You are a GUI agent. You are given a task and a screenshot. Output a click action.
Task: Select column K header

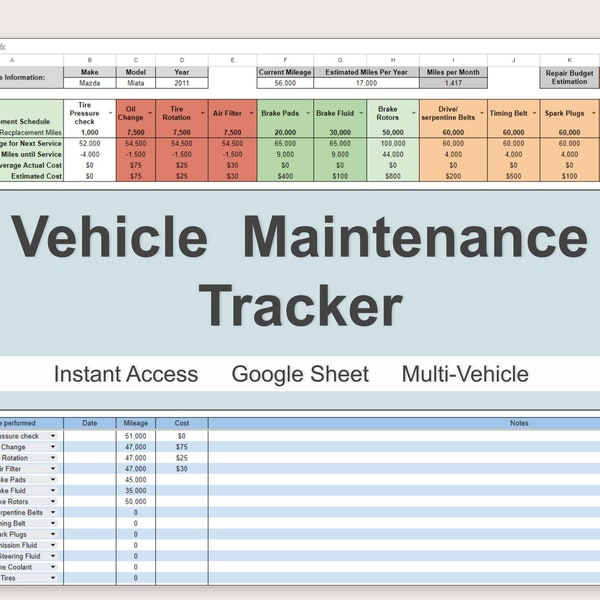pyautogui.click(x=569, y=60)
